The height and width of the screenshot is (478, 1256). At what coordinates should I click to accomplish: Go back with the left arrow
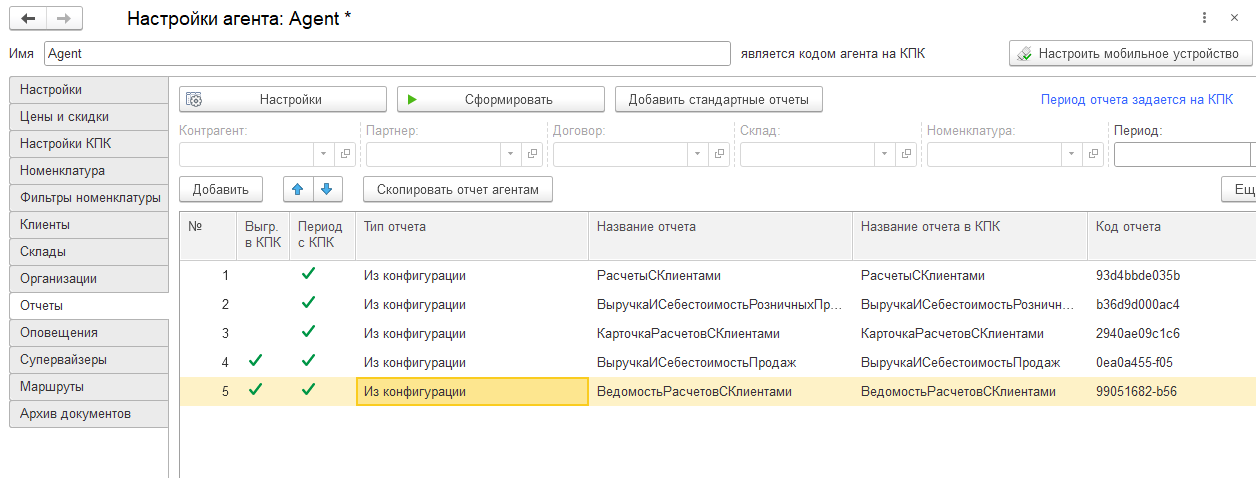(28, 19)
